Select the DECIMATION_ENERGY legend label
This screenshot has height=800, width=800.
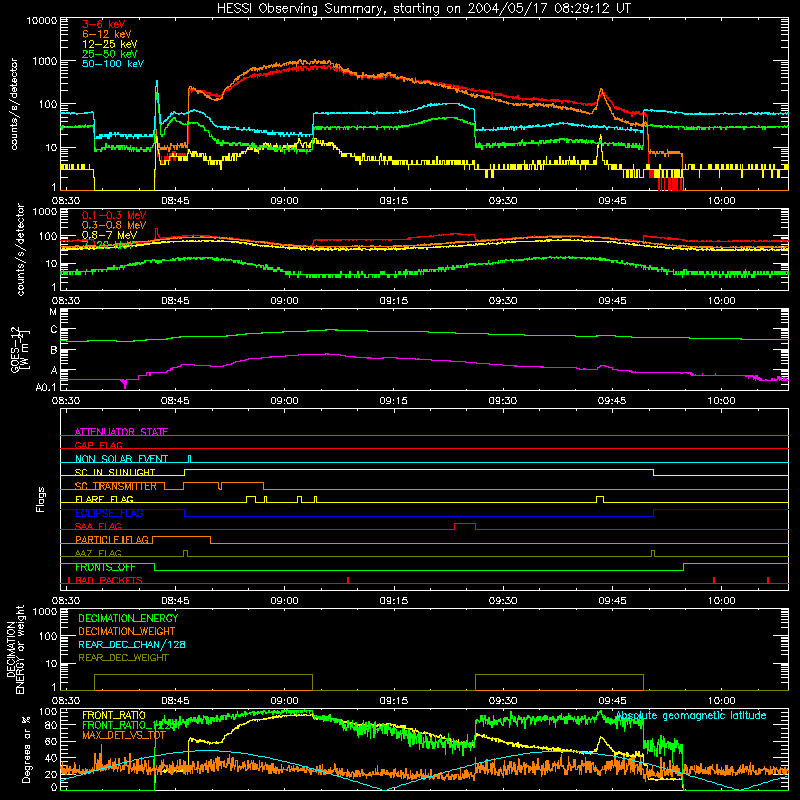coord(128,618)
